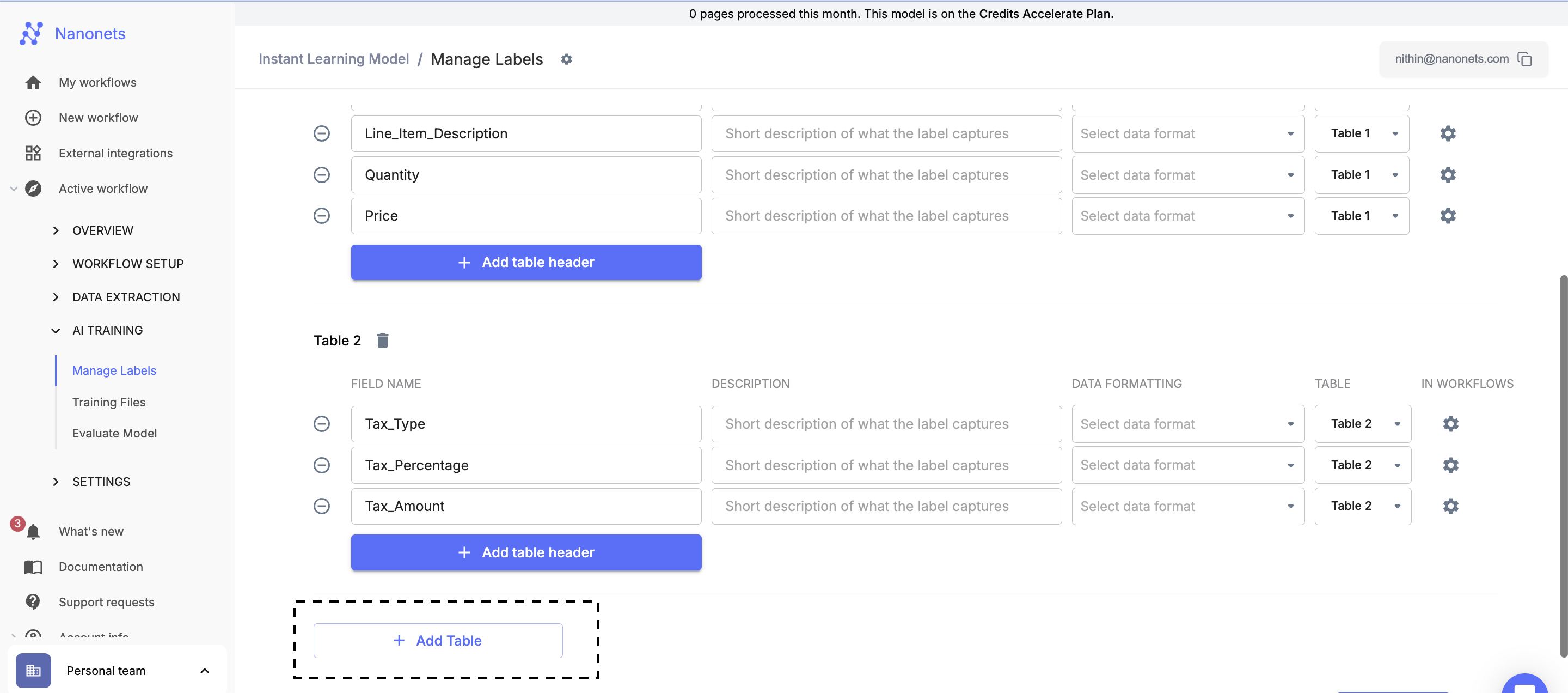This screenshot has width=1568, height=693.
Task: Click Add table header under Table 2
Action: (526, 552)
